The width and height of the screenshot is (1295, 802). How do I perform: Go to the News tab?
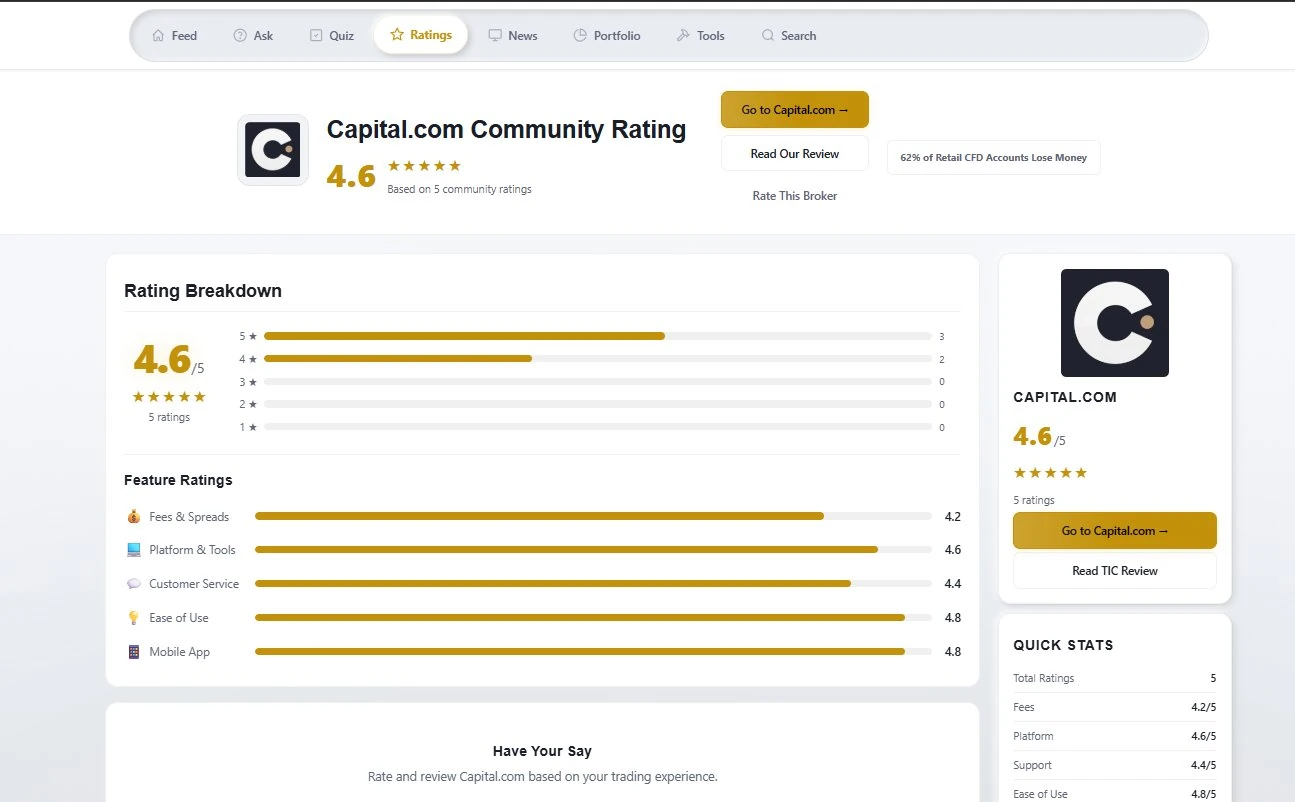(513, 36)
